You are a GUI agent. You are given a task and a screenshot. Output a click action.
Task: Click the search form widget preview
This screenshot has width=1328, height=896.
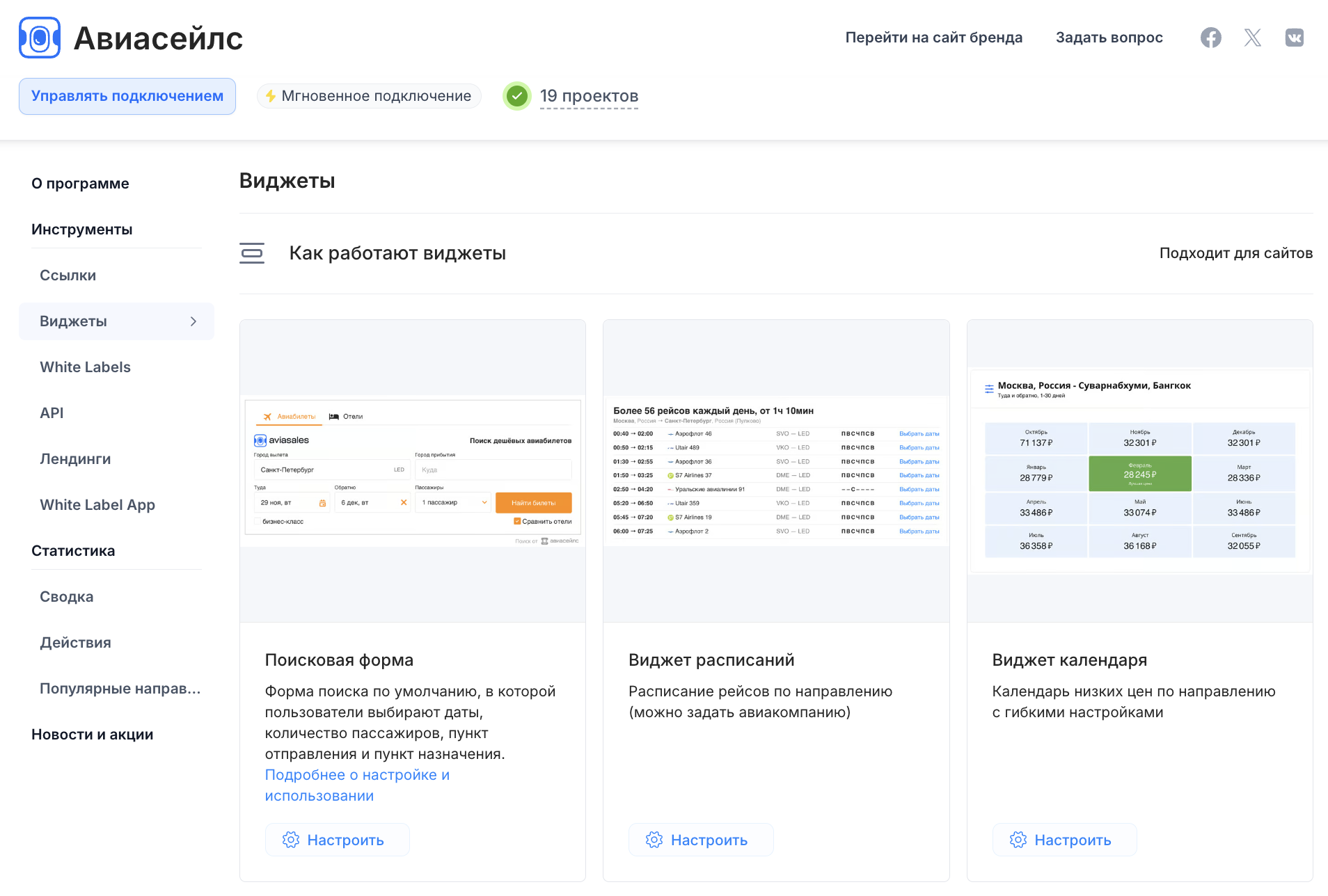413,471
